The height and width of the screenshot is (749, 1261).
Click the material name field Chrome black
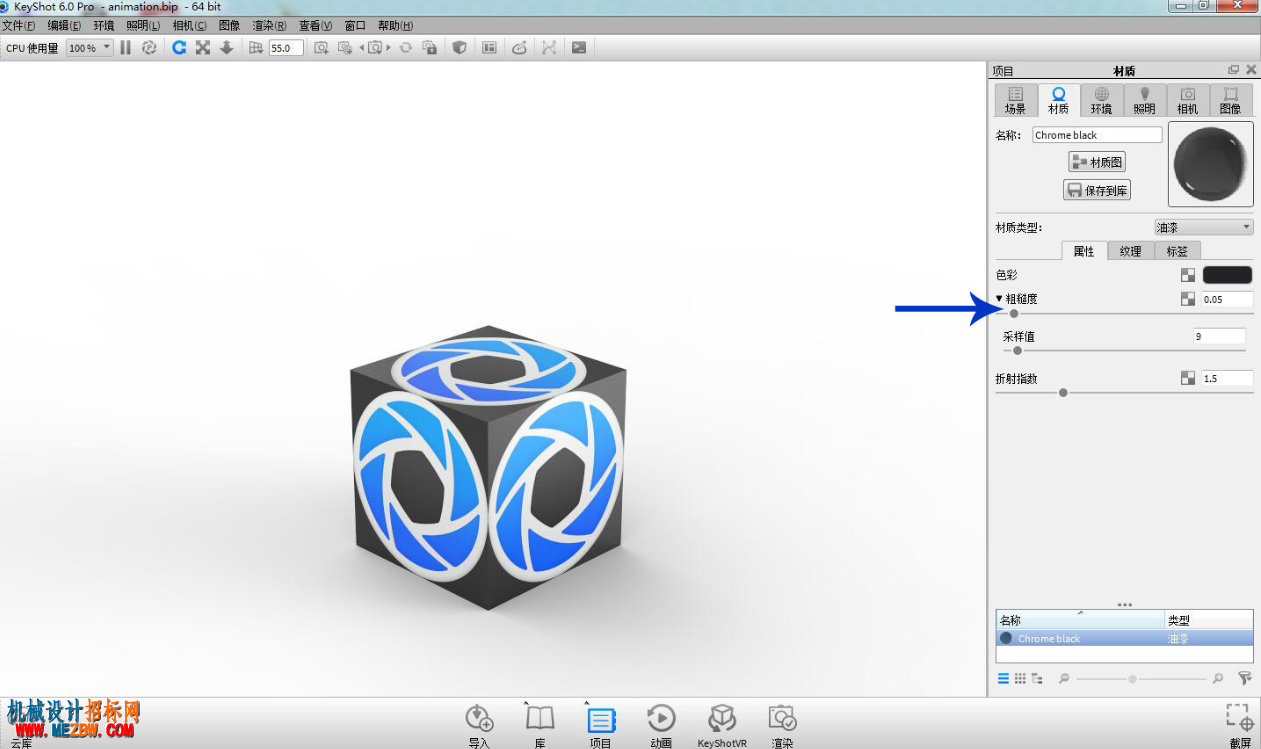point(1097,135)
